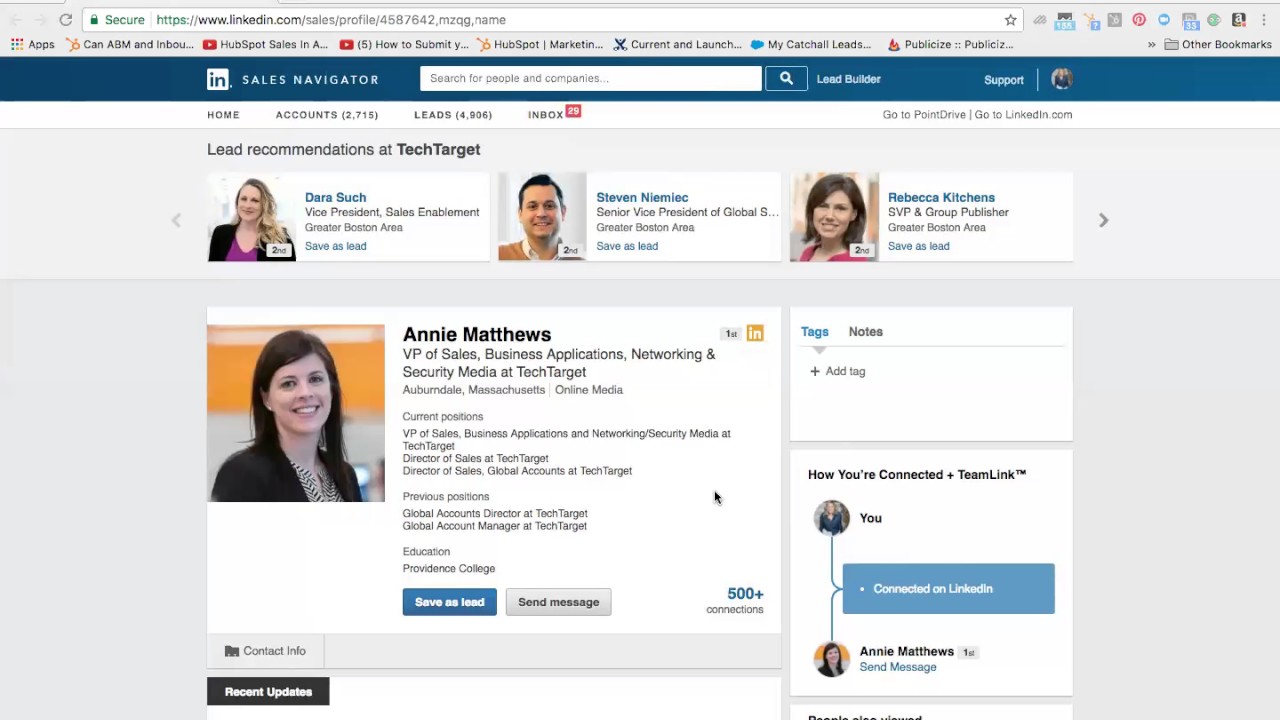Click the Connected on LinkedIn blue box

click(948, 589)
